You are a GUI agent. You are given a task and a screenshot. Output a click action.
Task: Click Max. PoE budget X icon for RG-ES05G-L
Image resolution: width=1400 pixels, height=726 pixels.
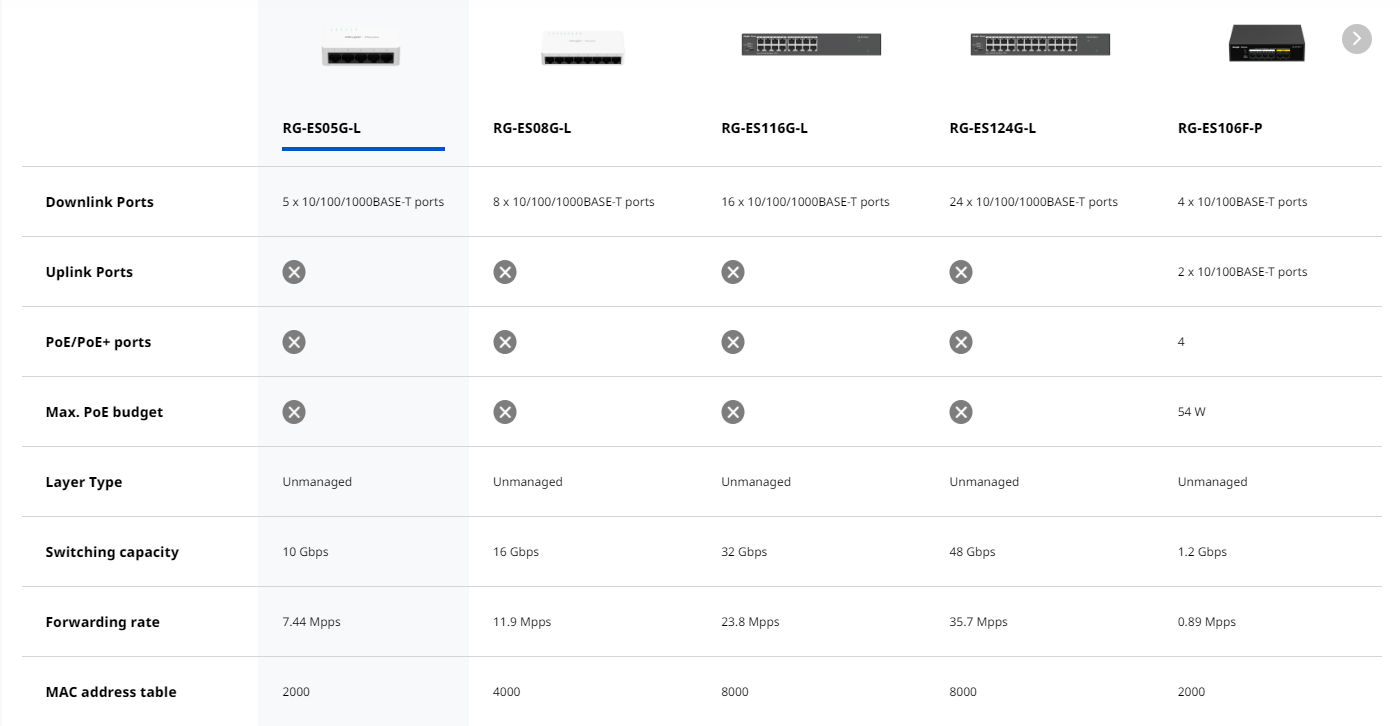(x=294, y=412)
